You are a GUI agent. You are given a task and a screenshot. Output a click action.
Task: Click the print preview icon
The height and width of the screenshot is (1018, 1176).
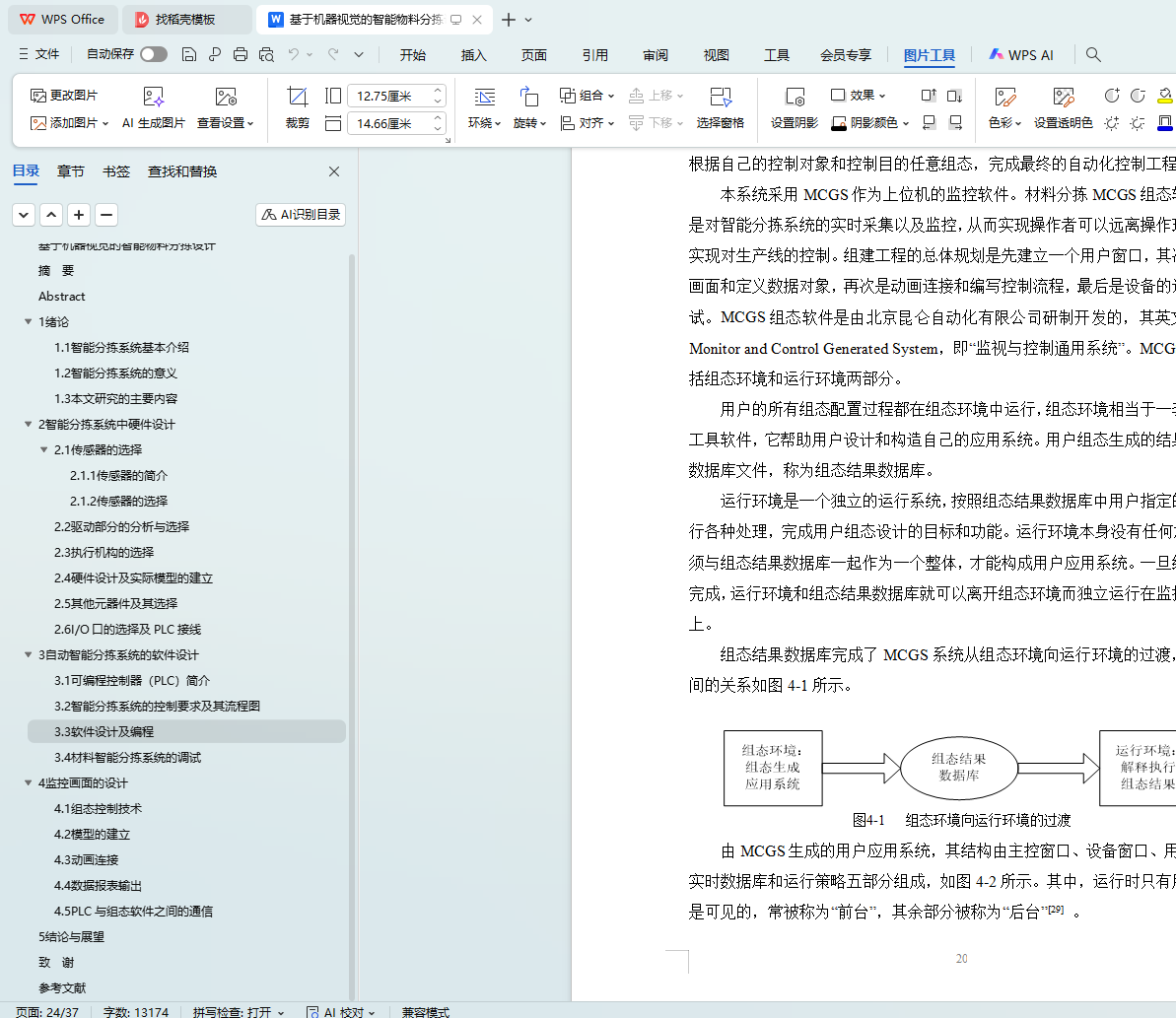click(x=266, y=54)
